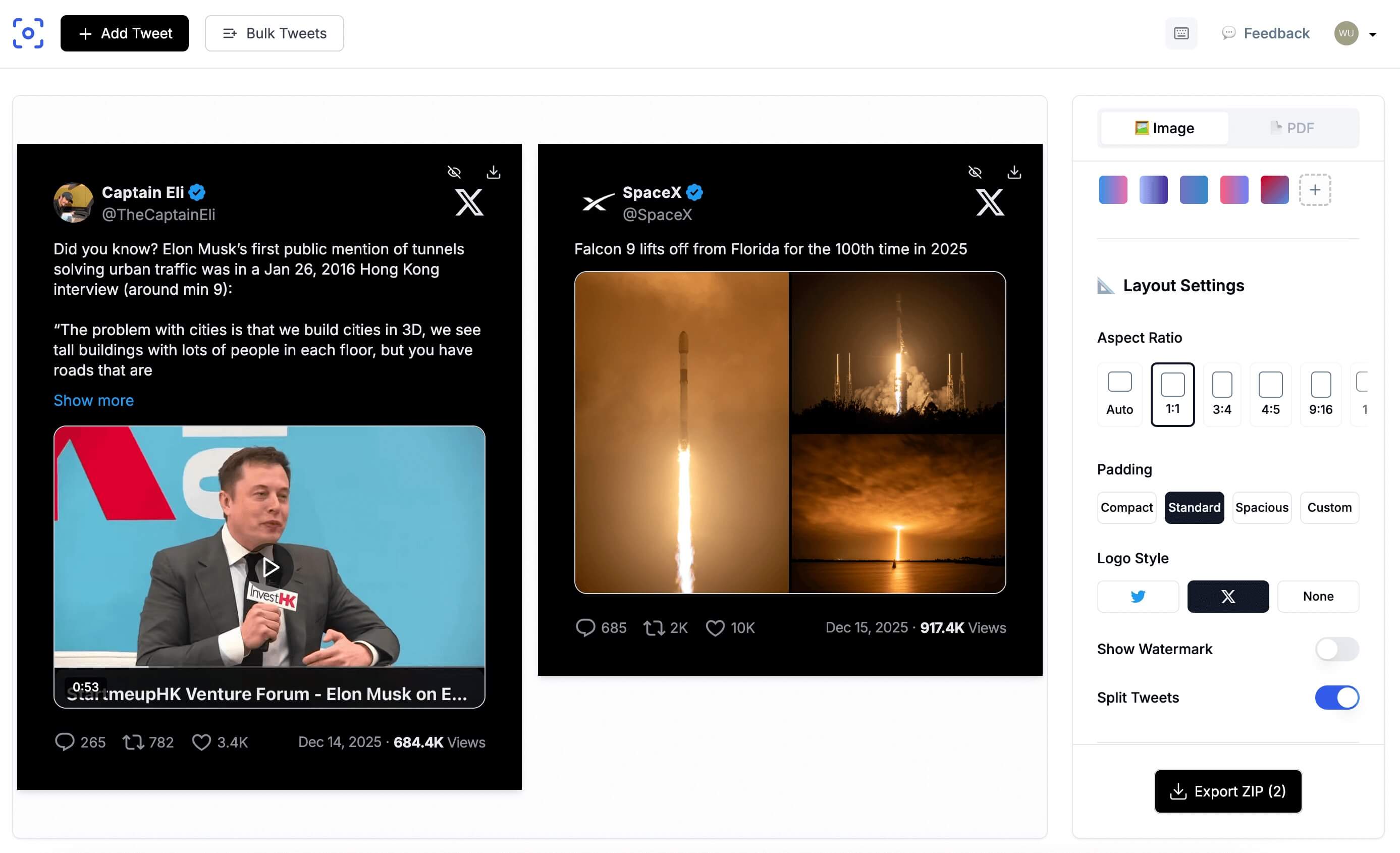
Task: Download the Captain Eli tweet image
Action: click(494, 172)
